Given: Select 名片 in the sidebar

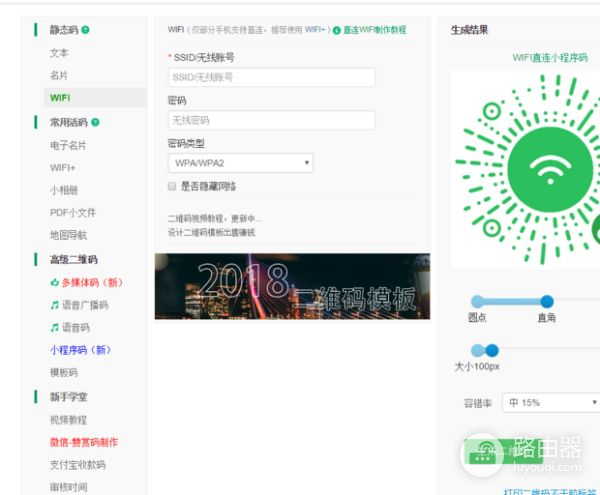Looking at the screenshot, I should 59,75.
